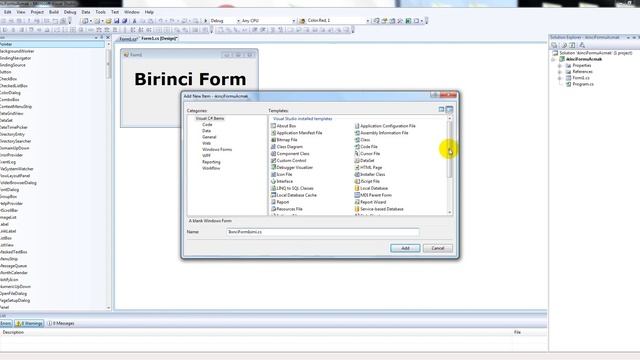
Task: Open the Debug menu
Action: 70,12
